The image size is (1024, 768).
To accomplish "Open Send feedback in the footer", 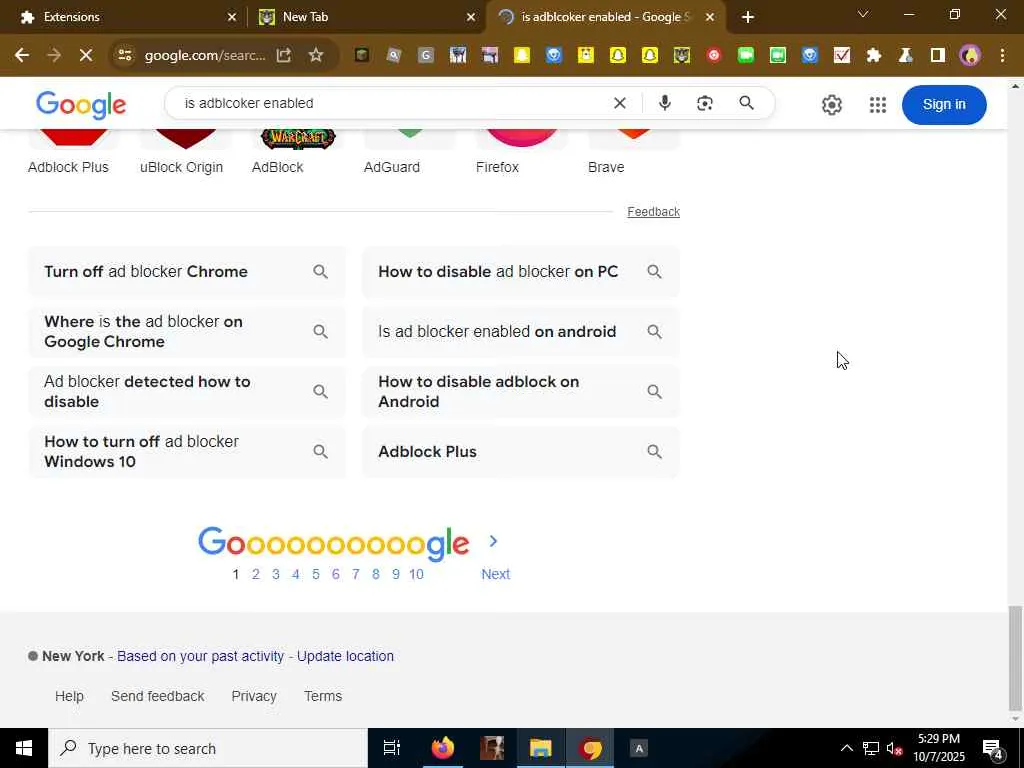I will (x=157, y=696).
